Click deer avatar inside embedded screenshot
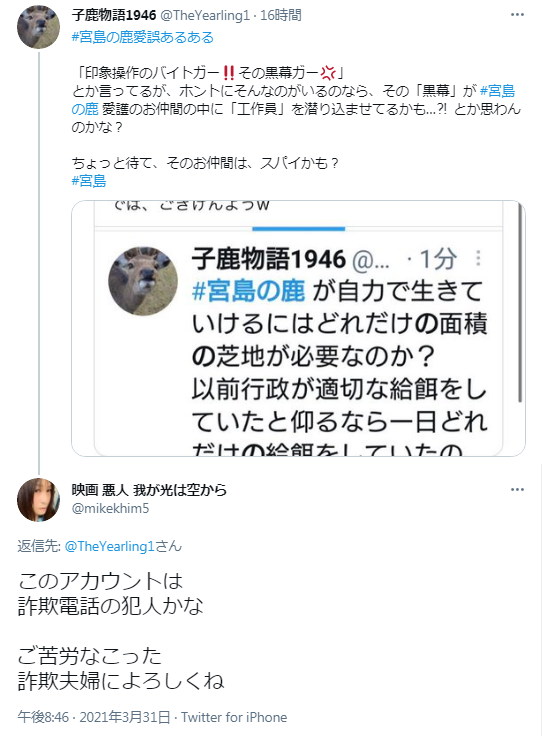The height and width of the screenshot is (737, 544). pyautogui.click(x=143, y=281)
